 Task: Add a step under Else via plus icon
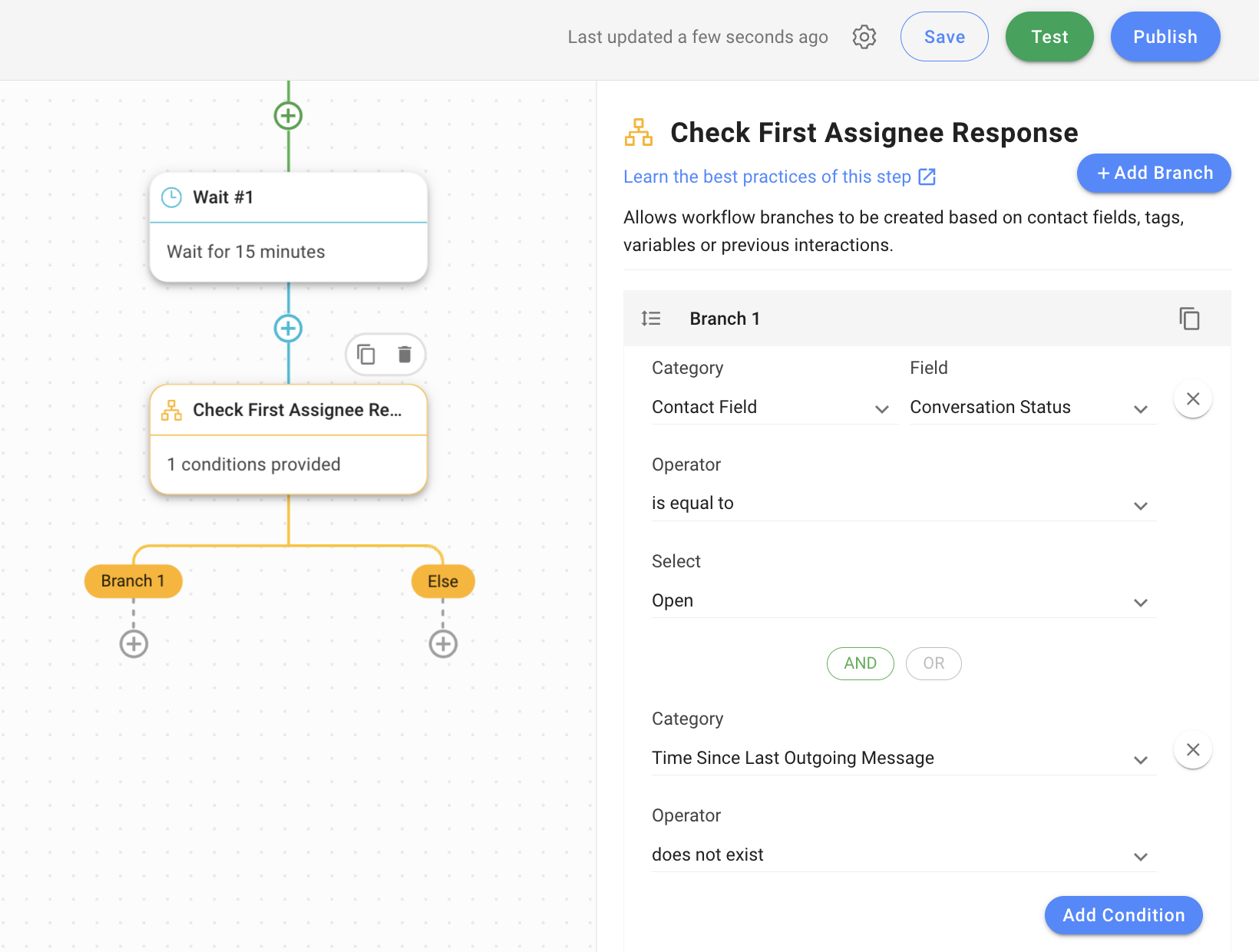pyautogui.click(x=443, y=644)
